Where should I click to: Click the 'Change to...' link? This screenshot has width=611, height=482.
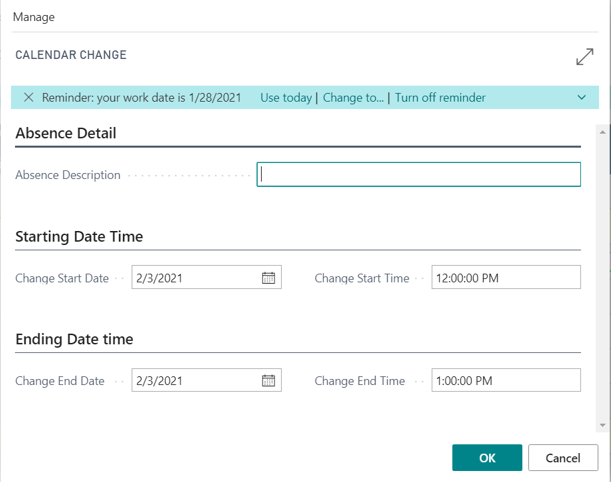pos(352,98)
